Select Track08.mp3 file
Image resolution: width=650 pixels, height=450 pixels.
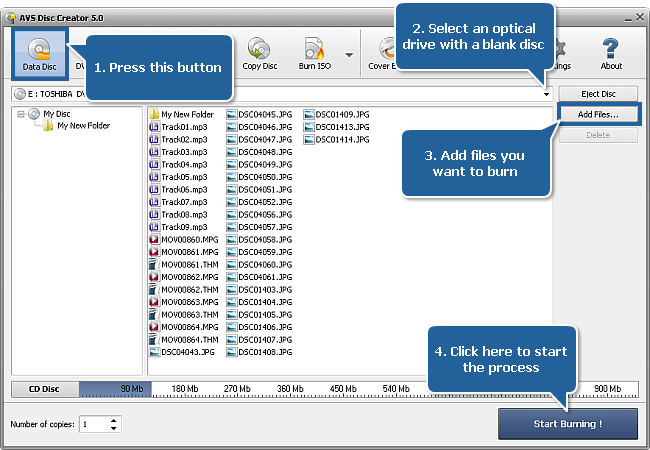(179, 215)
